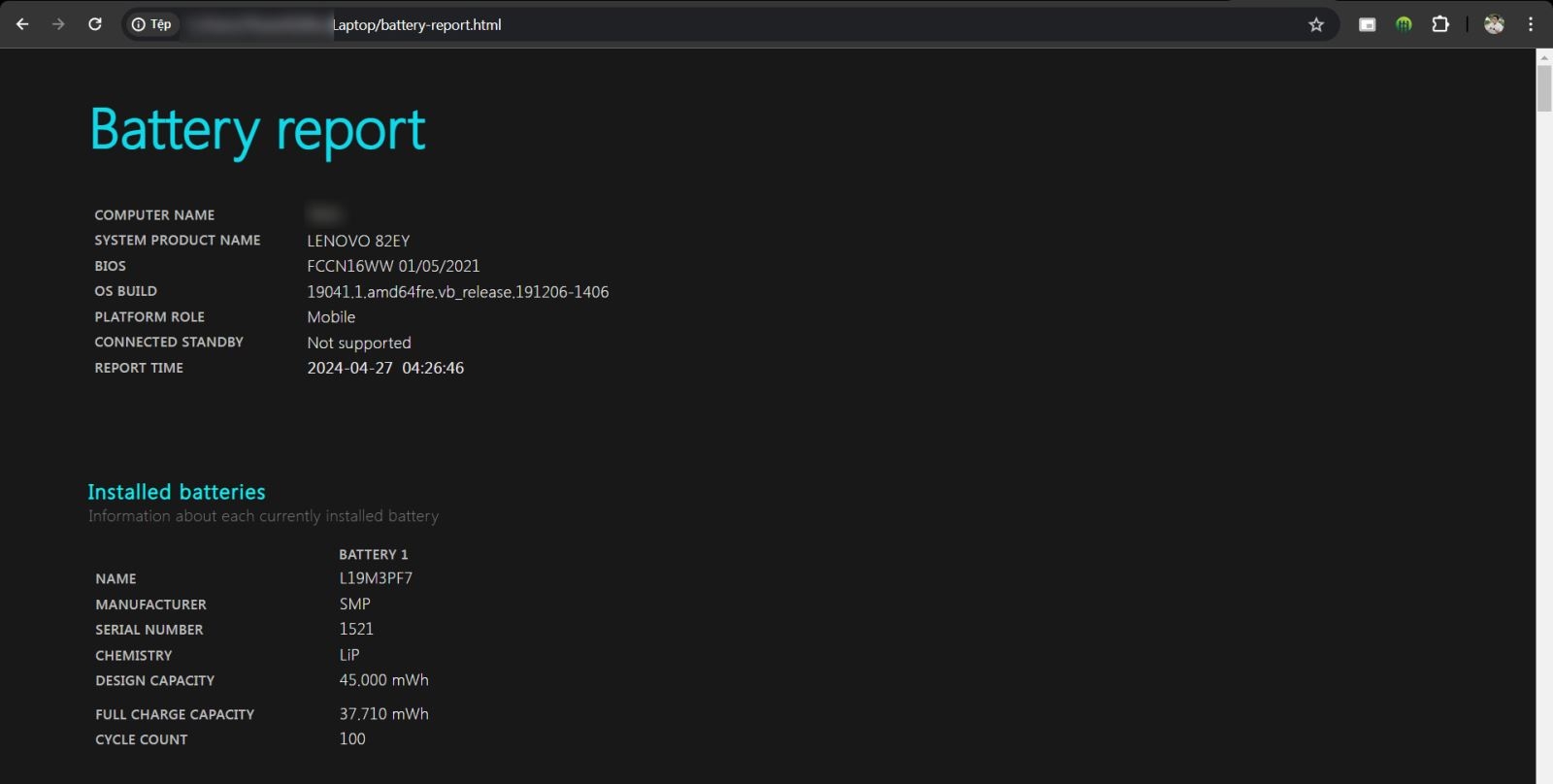The width and height of the screenshot is (1553, 784).
Task: Open the green claw-mark extension icon
Action: [x=1404, y=24]
